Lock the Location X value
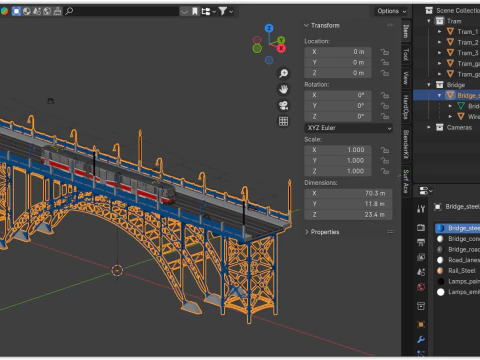The width and height of the screenshot is (480, 360). point(385,52)
